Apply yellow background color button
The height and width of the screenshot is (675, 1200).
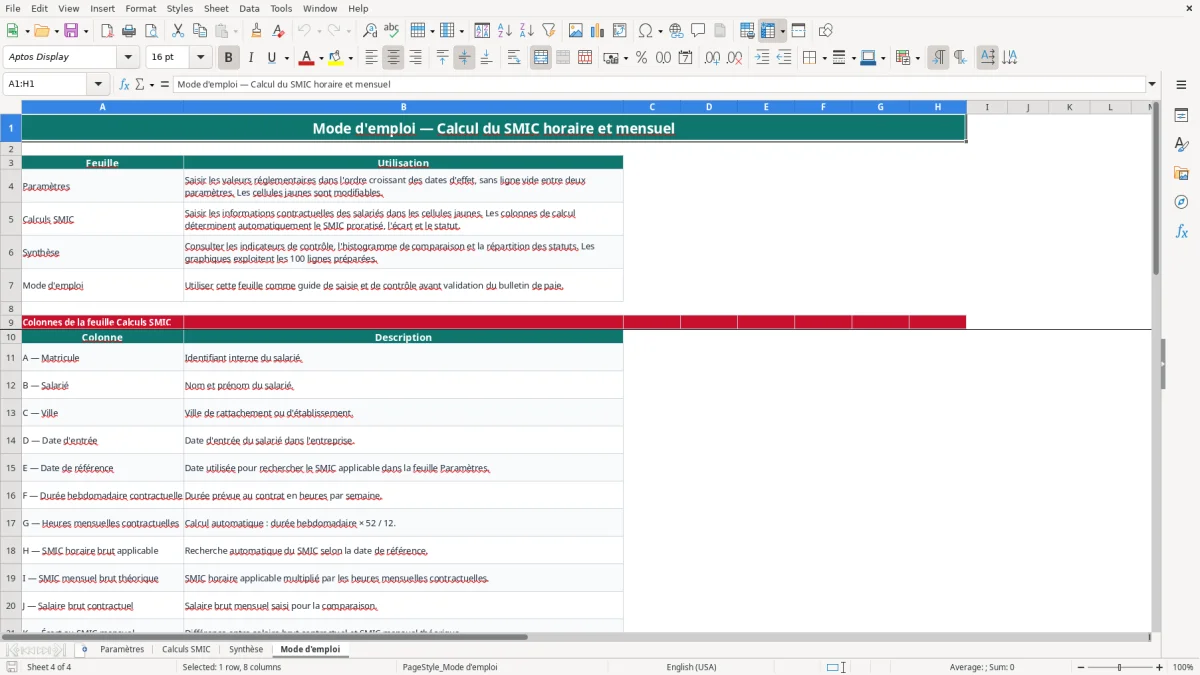click(x=336, y=58)
